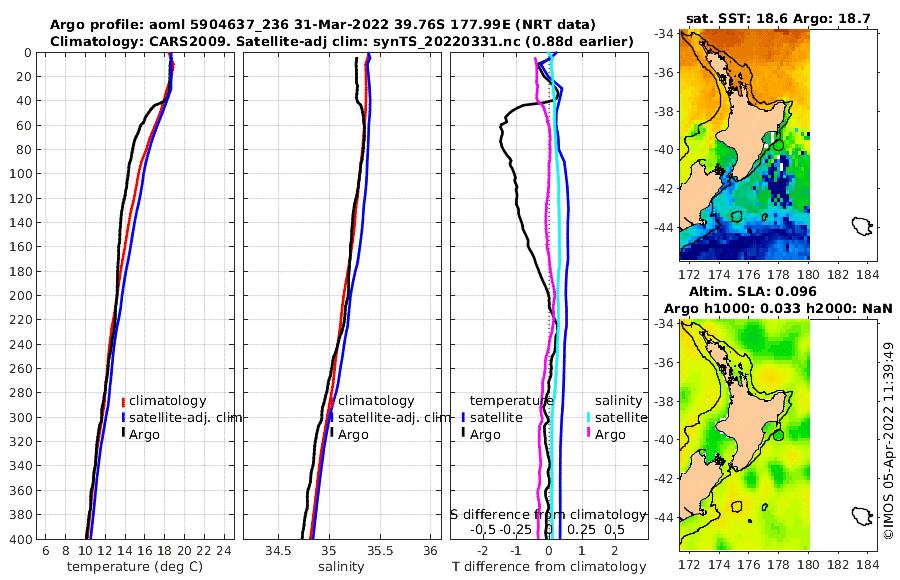The width and height of the screenshot is (900, 580).
Task: Click the Argo float circle on SST map
Action: [x=778, y=145]
